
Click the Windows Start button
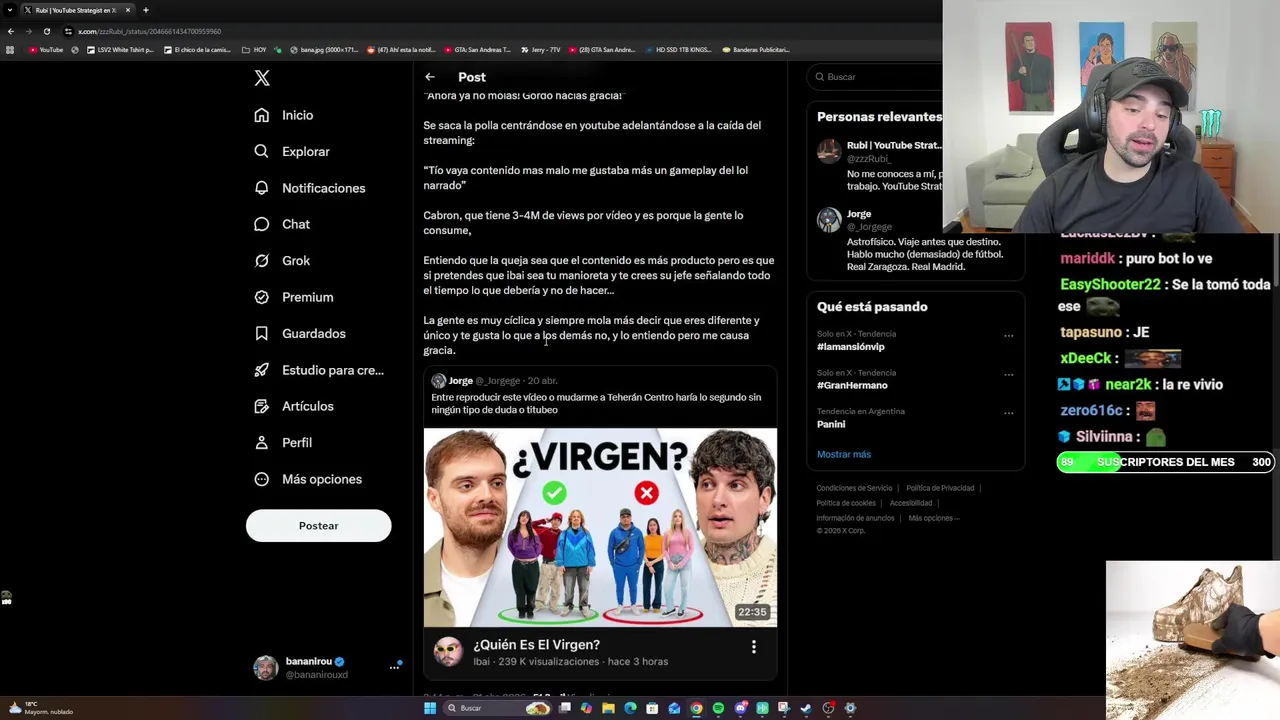click(430, 708)
